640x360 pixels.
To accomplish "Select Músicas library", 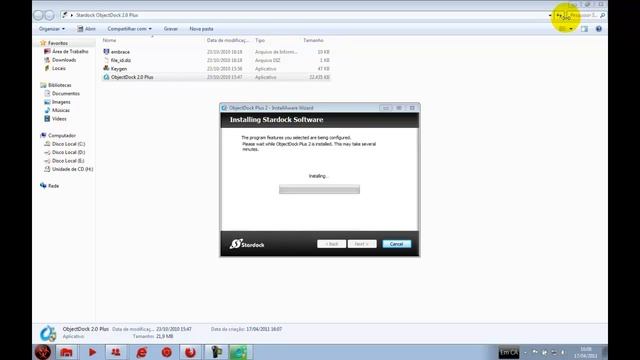I will pyautogui.click(x=61, y=110).
